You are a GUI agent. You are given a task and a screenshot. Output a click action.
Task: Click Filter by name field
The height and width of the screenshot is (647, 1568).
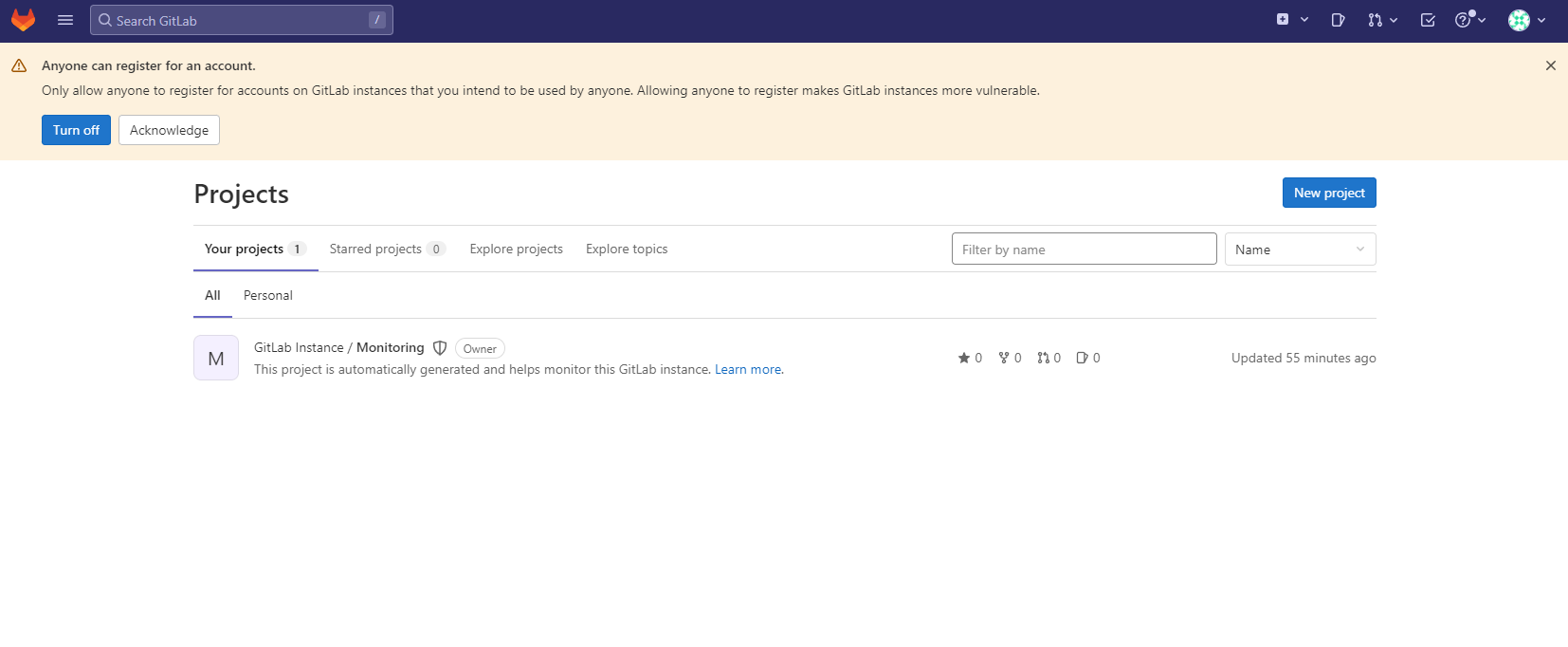(1084, 250)
